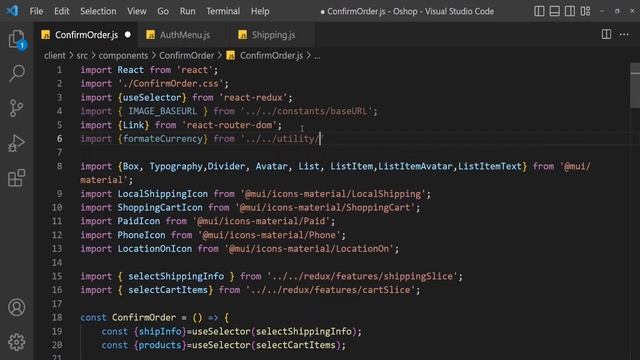
Task: Open the Accounts menu icon
Action: click(x=16, y=307)
